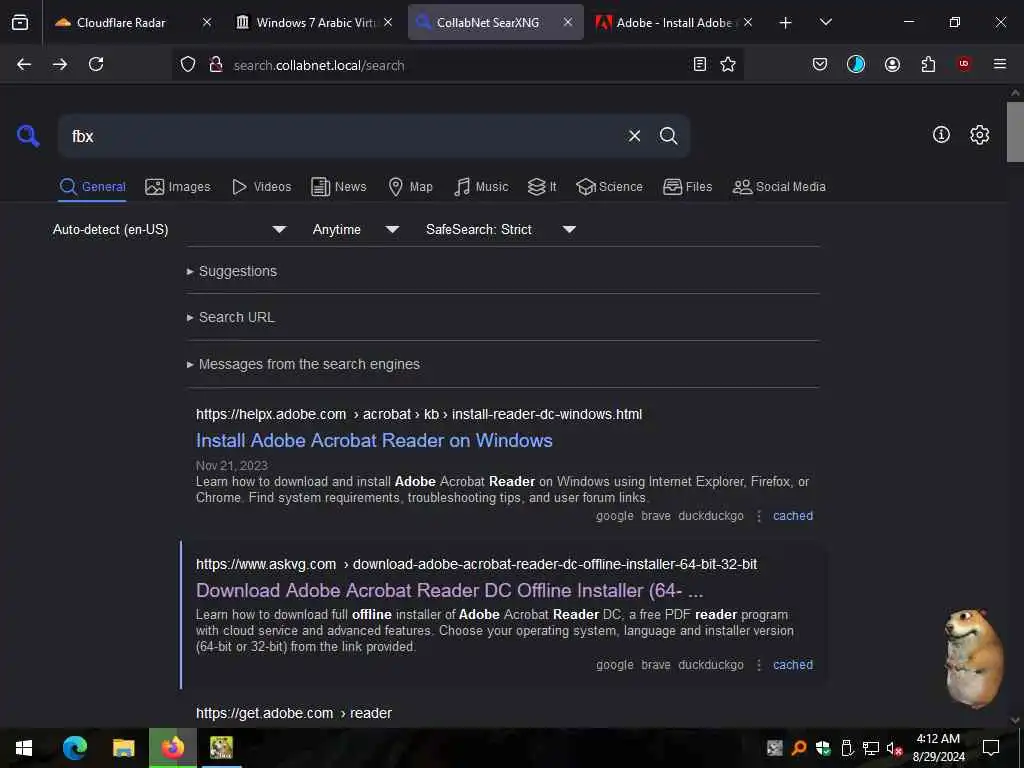Viewport: 1024px width, 768px height.
Task: Open the SafeSearch: Strict dropdown
Action: click(x=500, y=229)
